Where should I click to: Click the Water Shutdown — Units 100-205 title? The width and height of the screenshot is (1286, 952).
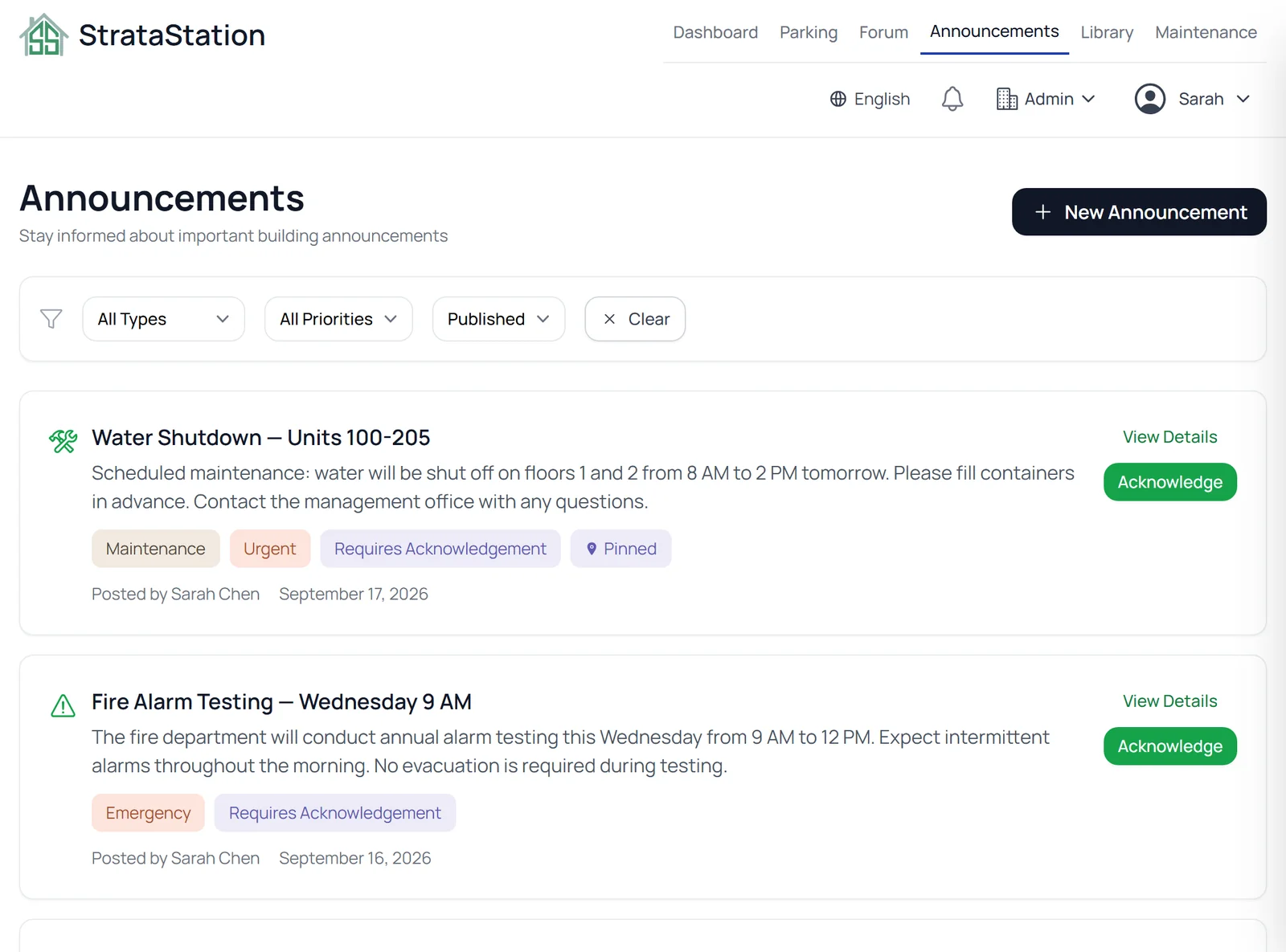(261, 437)
